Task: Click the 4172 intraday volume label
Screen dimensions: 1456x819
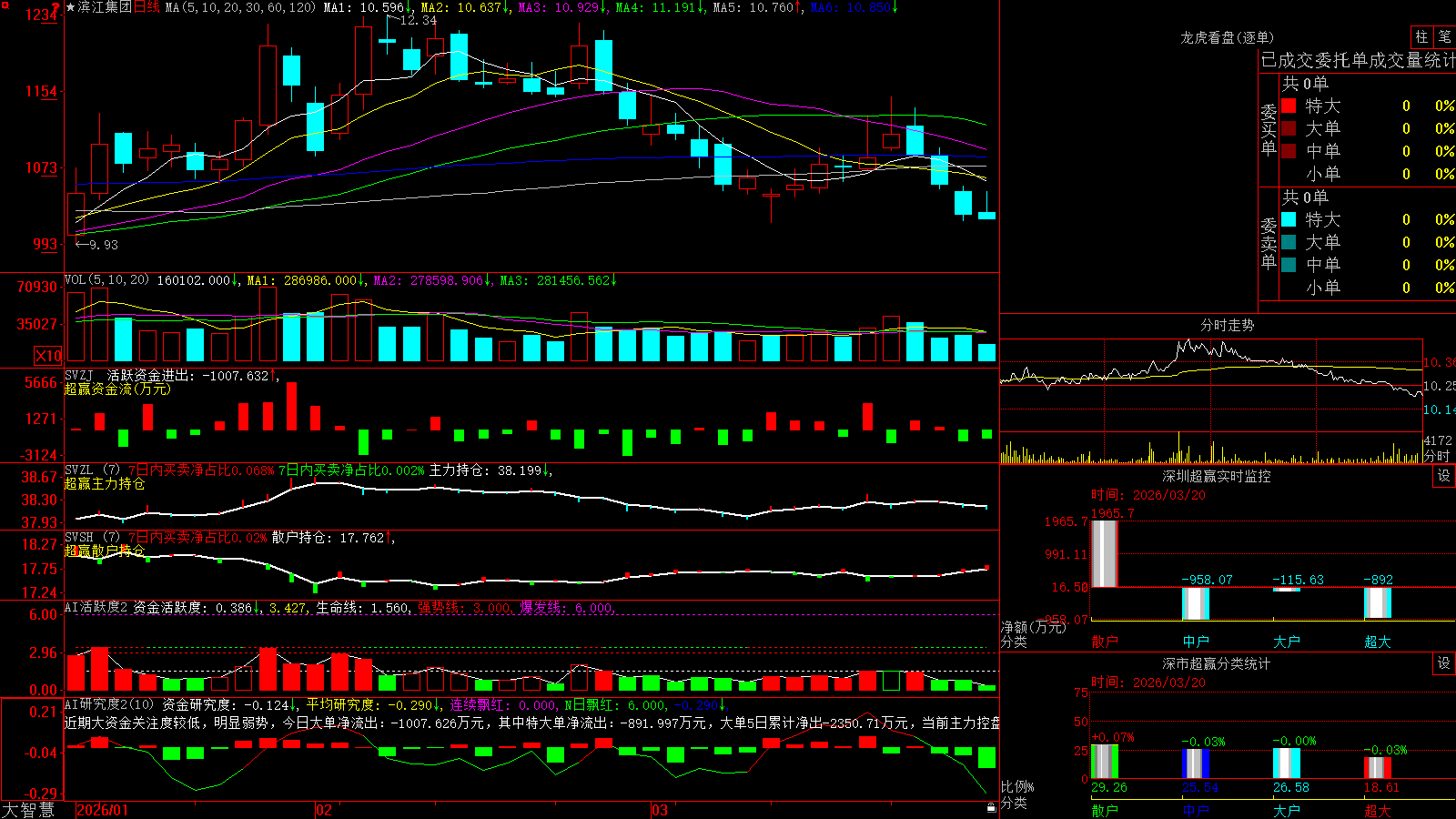Action: click(x=1438, y=440)
